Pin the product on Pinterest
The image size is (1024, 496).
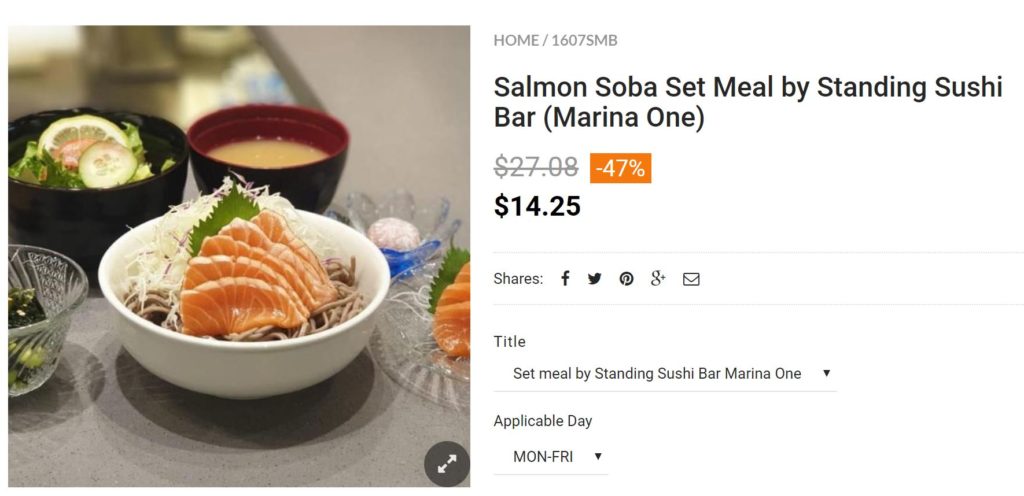click(626, 279)
